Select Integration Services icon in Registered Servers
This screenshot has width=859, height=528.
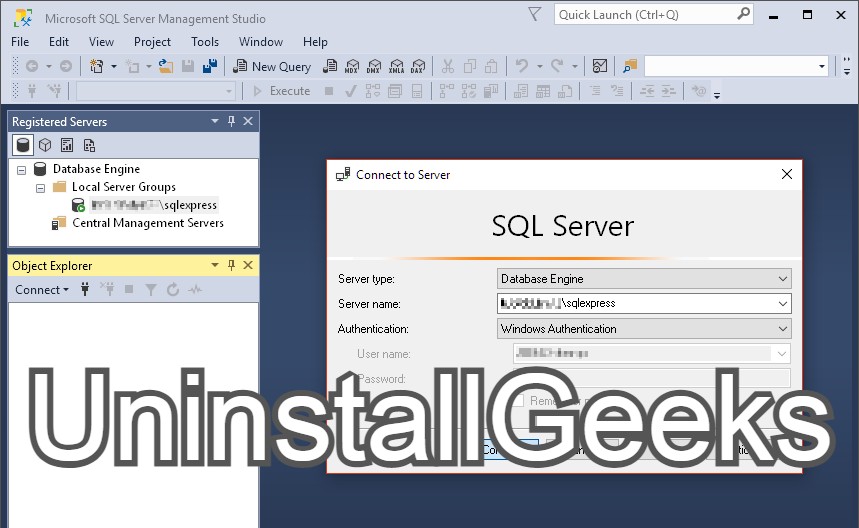[89, 145]
